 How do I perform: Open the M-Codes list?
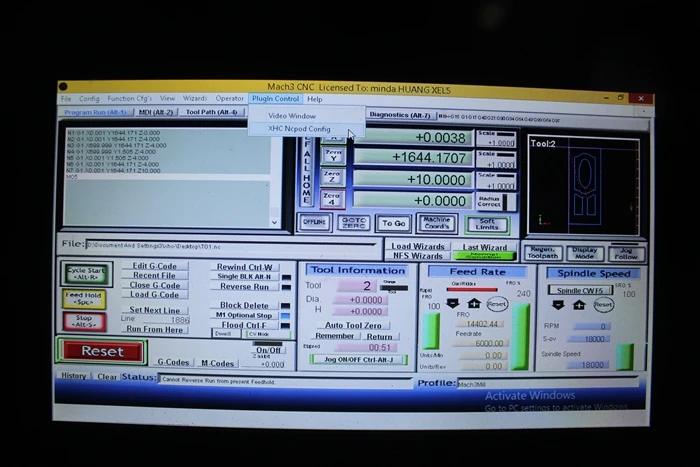[217, 363]
